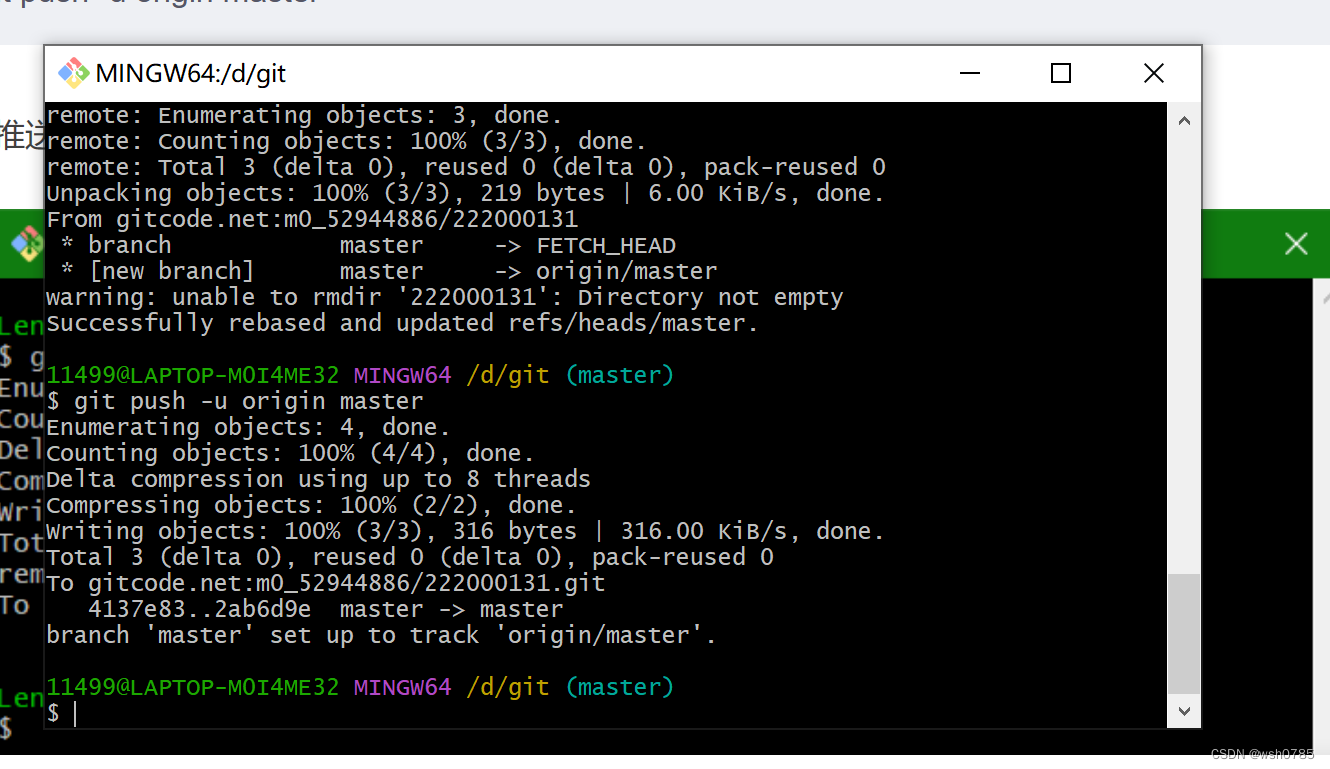Click the '[new branch]' line
The image size is (1330, 769).
coord(389,271)
